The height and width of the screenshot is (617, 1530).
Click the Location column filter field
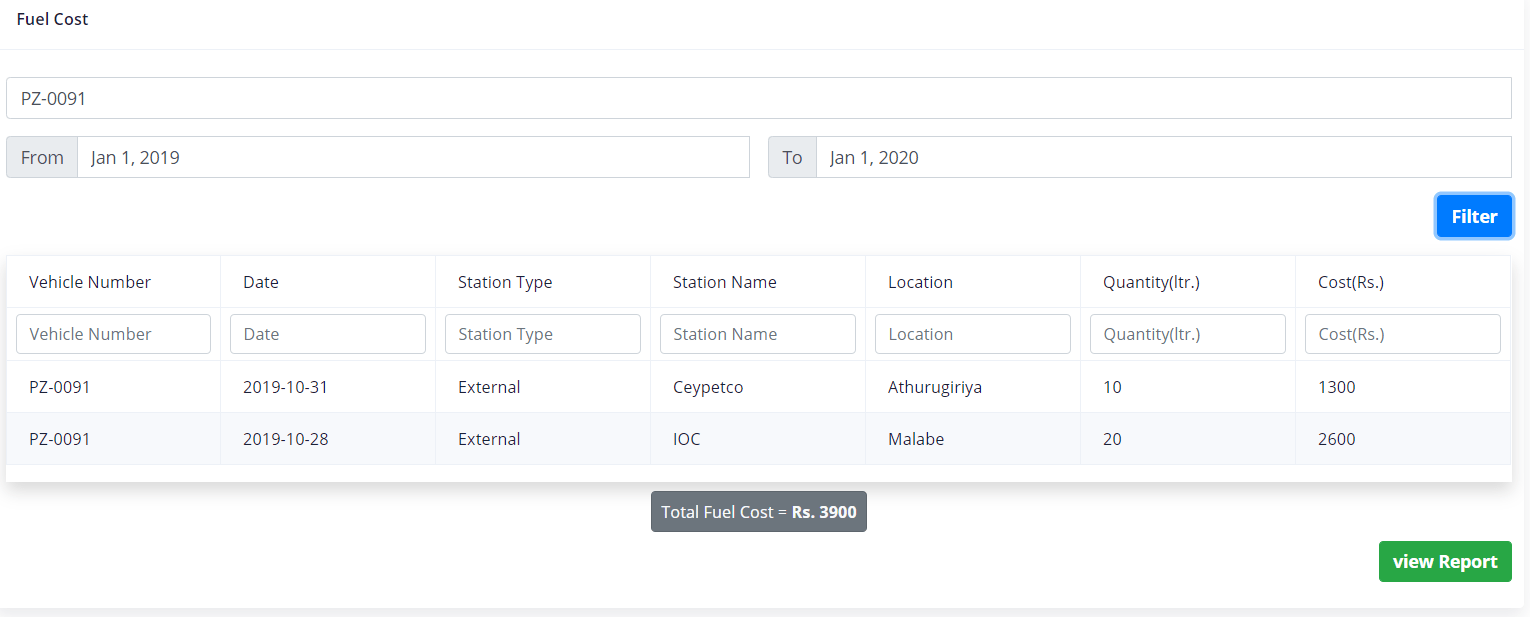pos(973,334)
